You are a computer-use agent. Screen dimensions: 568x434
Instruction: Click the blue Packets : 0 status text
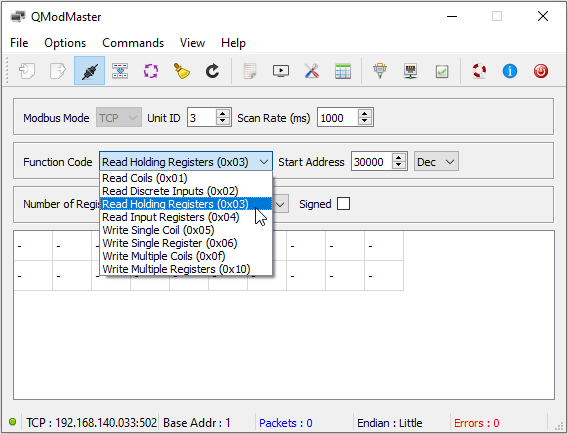(286, 423)
